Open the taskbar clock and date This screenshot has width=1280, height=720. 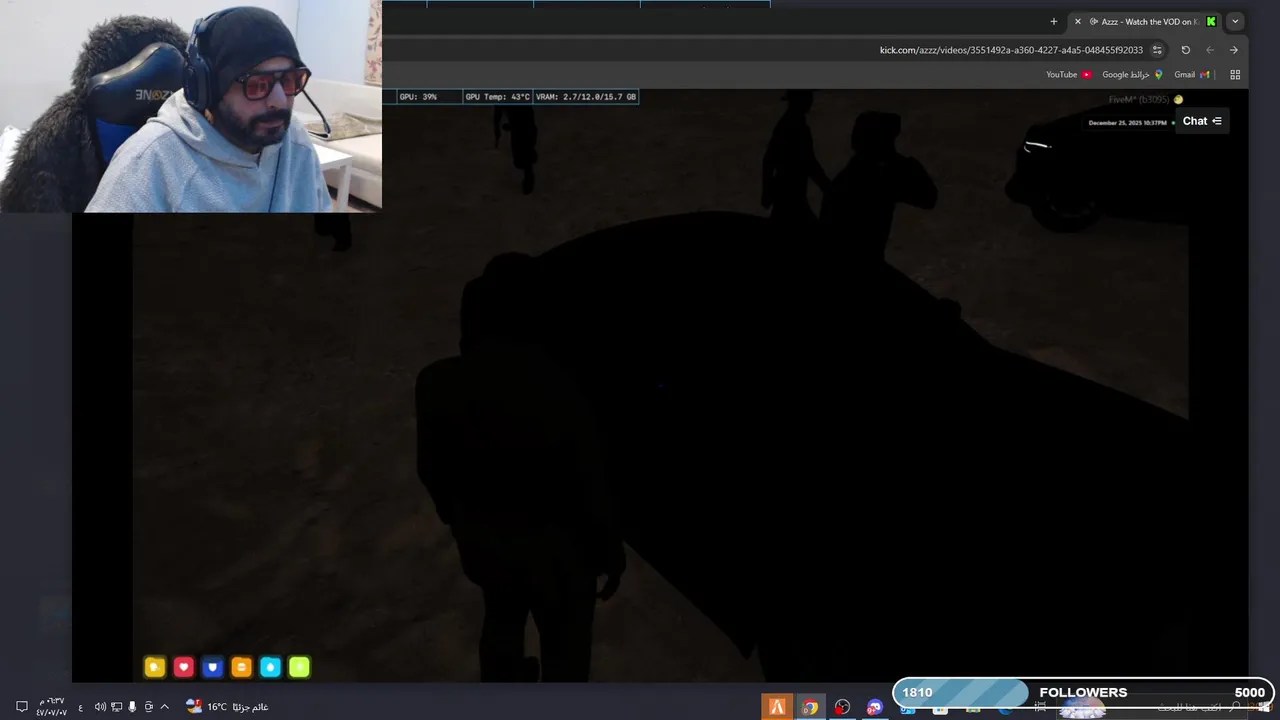coord(52,707)
